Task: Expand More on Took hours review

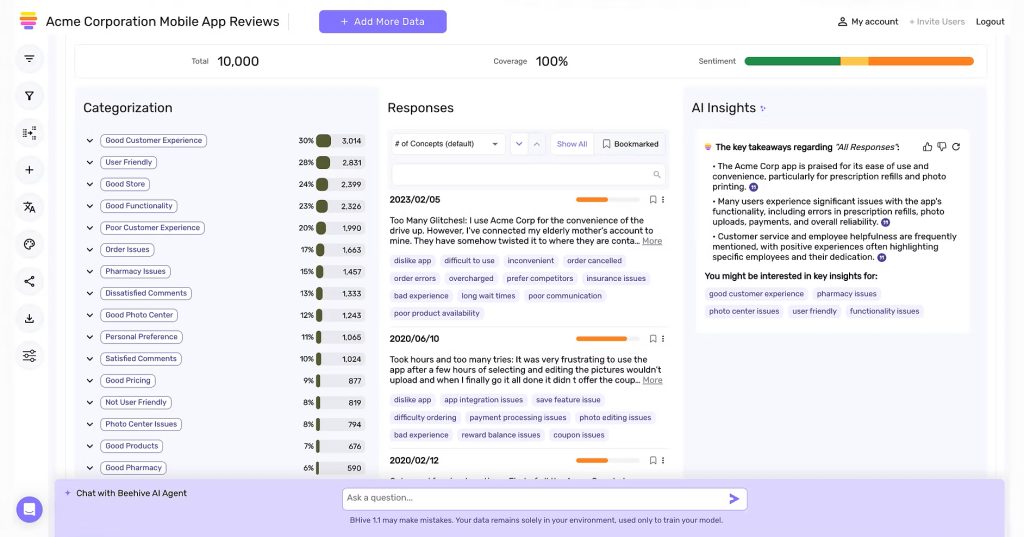Action: pos(652,380)
